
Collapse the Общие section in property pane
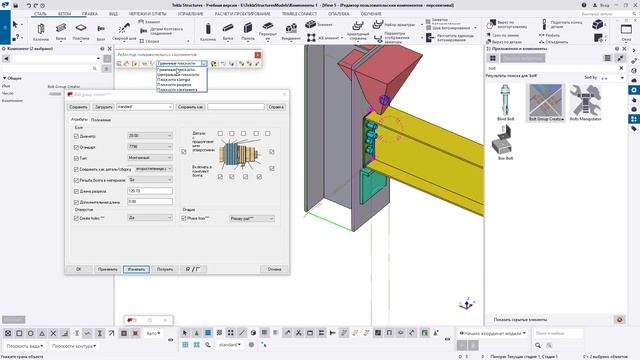click(4, 78)
